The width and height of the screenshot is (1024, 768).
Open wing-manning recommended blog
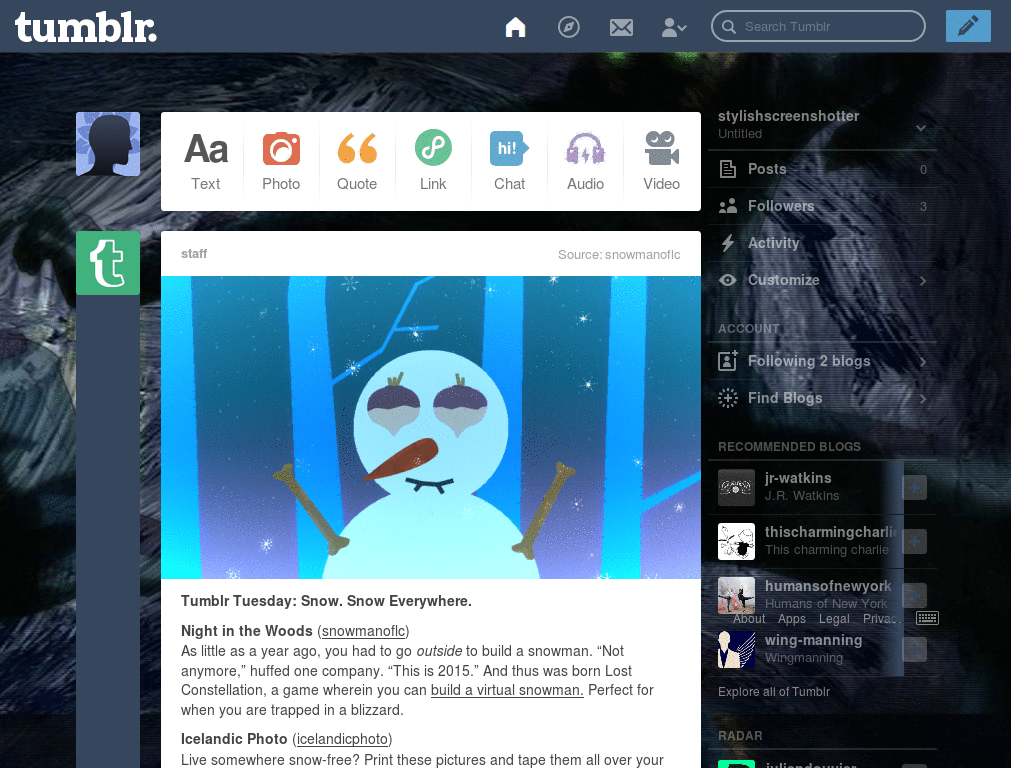814,641
